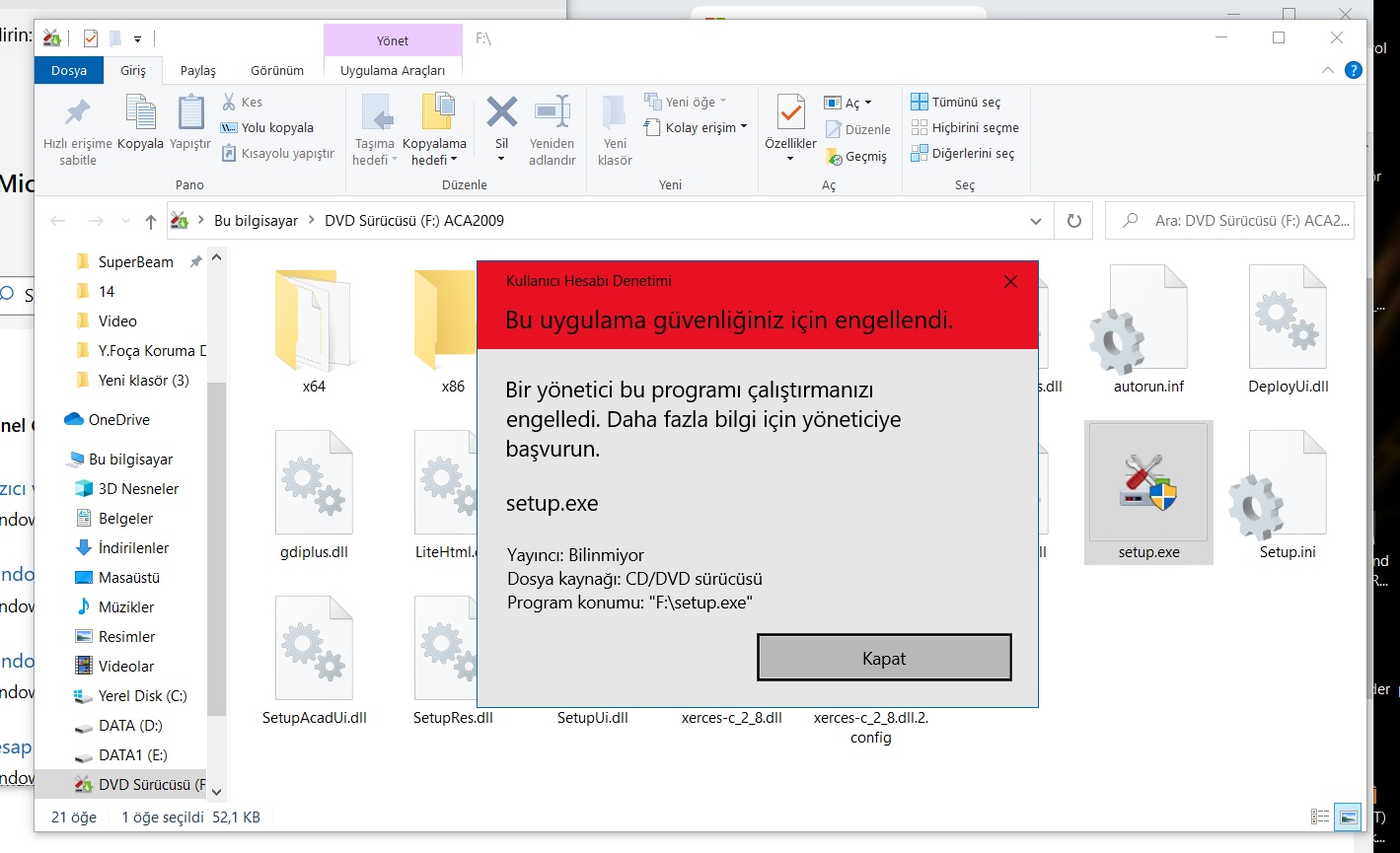Select the setup.exe file icon
The width and height of the screenshot is (1400, 853).
click(x=1148, y=493)
